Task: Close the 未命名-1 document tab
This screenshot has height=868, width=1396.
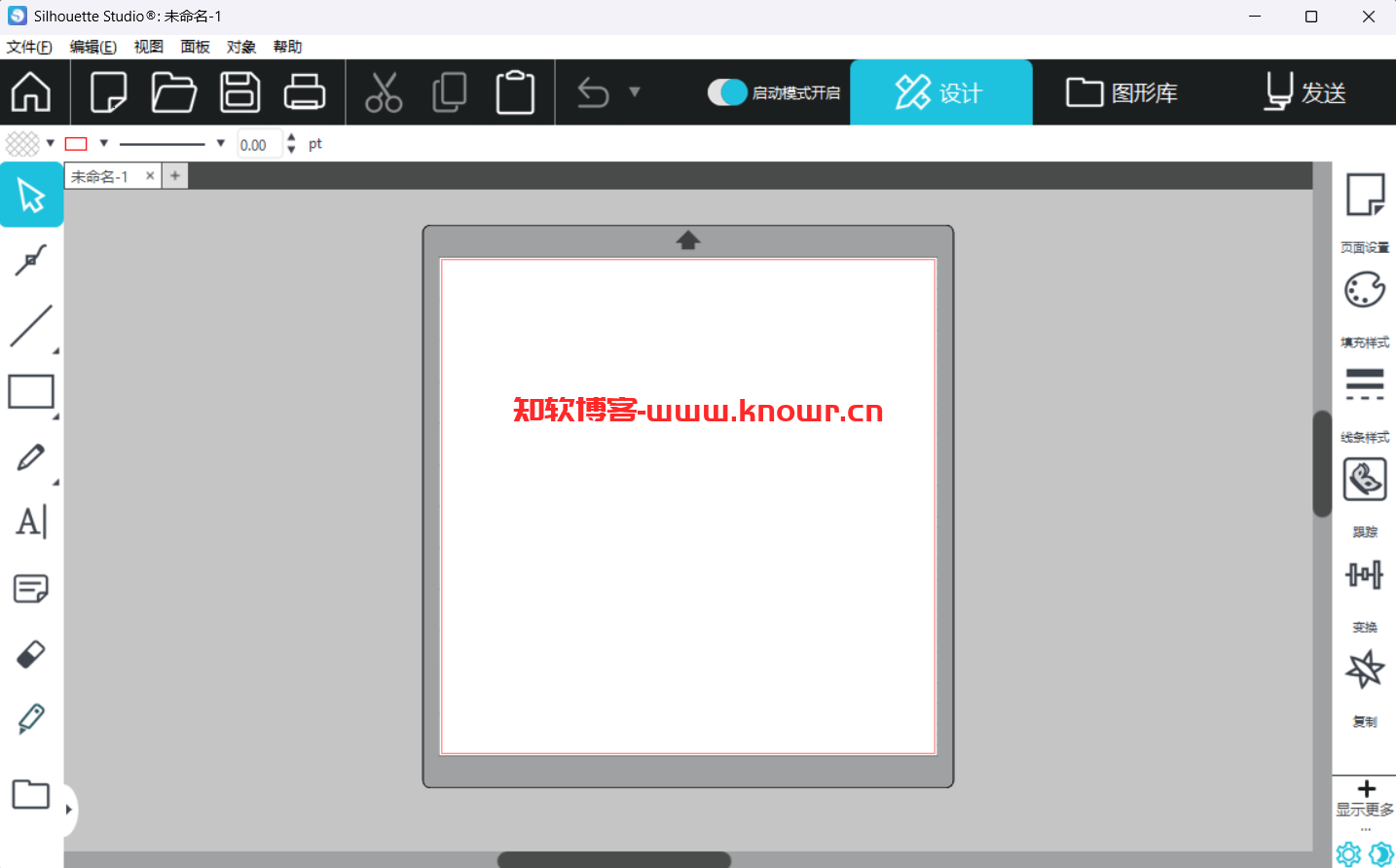Action: (150, 176)
